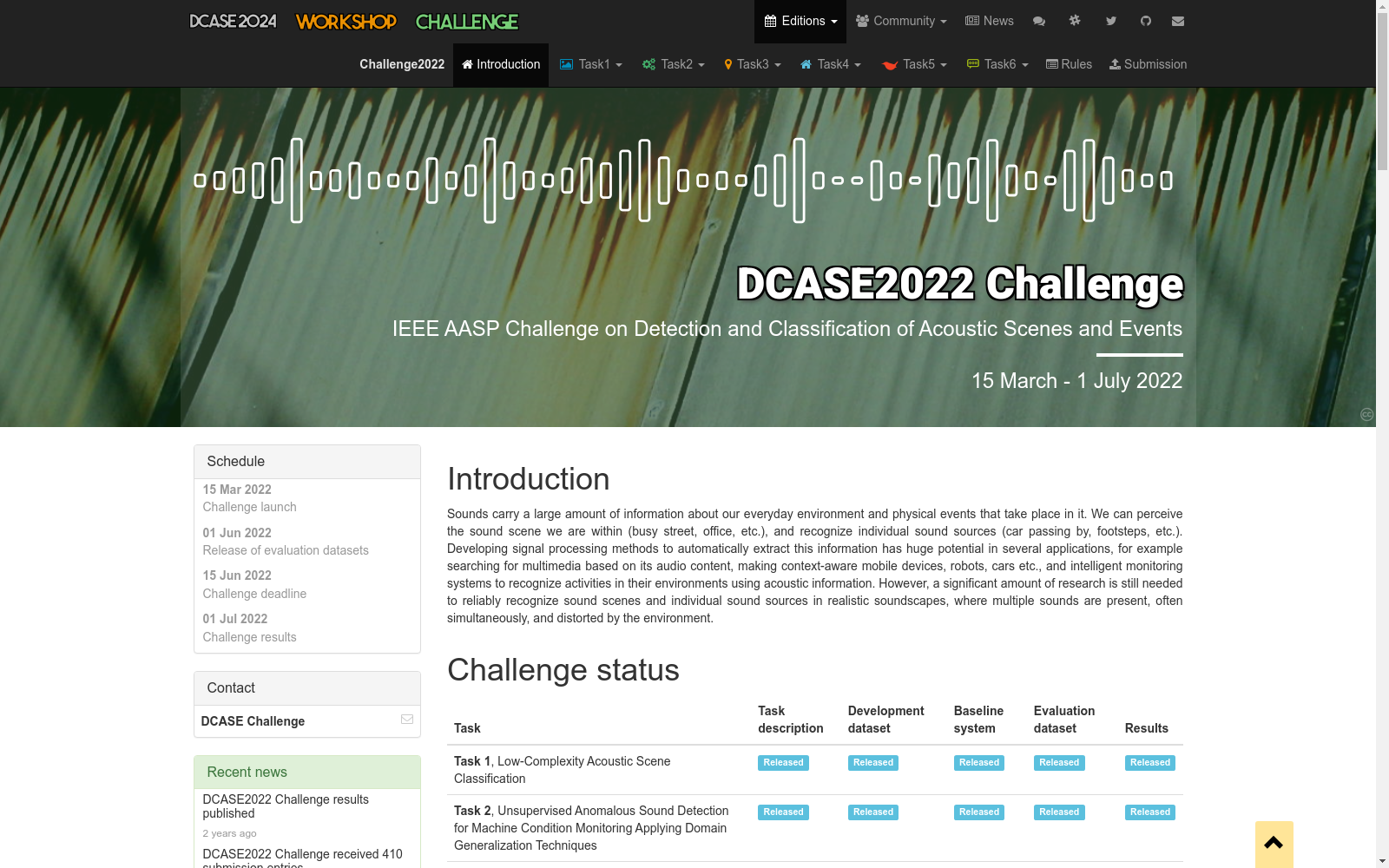Image resolution: width=1389 pixels, height=868 pixels.
Task: Click the '15 March - 1 July 2022' banner date
Action: [x=1077, y=381]
